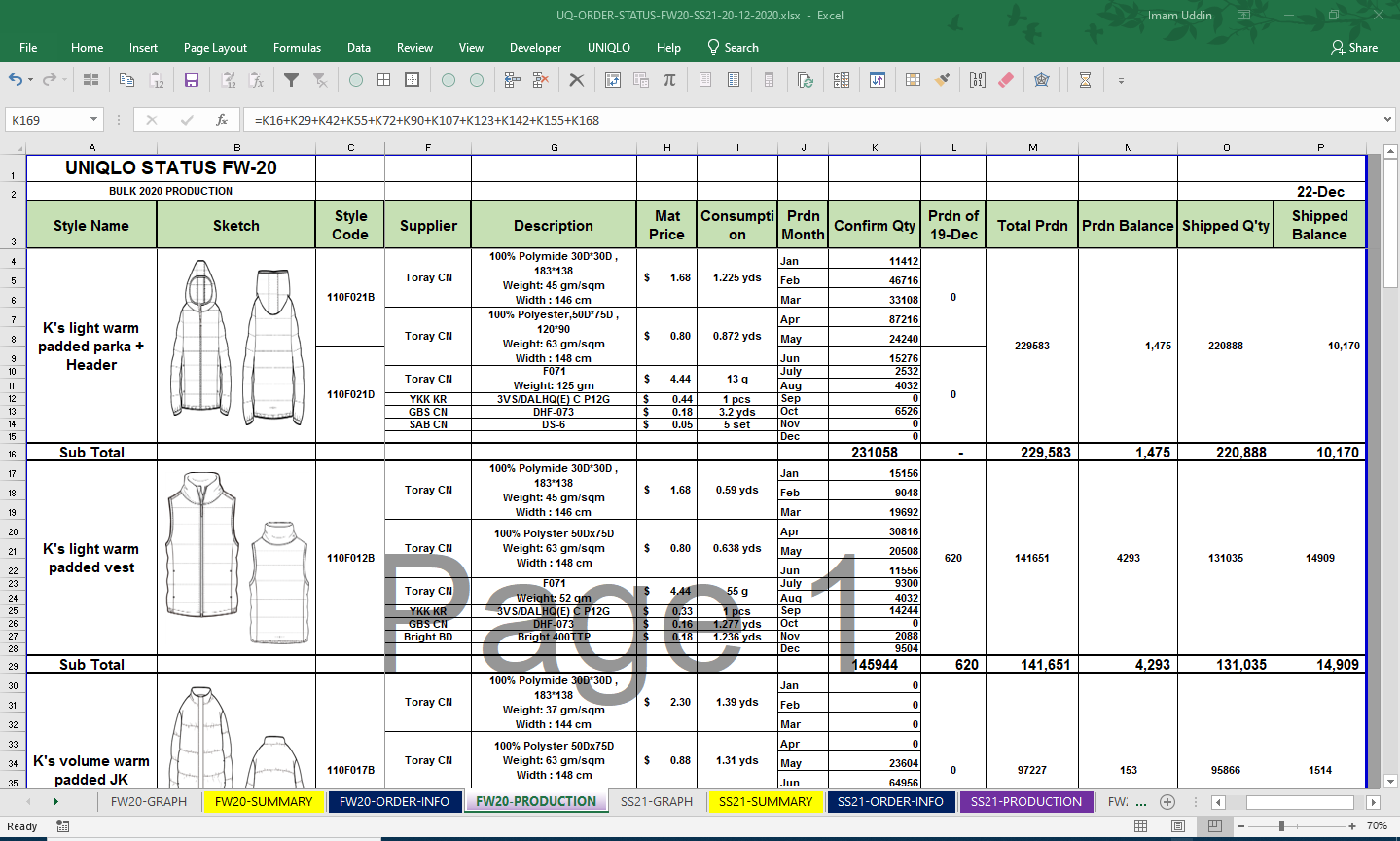Click the radar spider chart icon
Screen dimensions: 1400x841
point(1042,80)
